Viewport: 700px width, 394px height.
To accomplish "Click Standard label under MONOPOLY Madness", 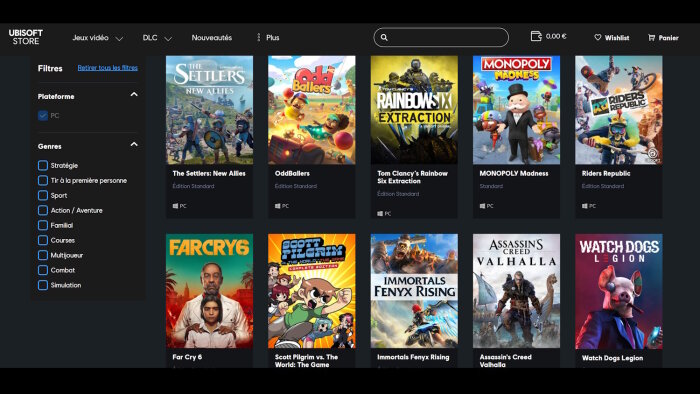I will point(491,186).
